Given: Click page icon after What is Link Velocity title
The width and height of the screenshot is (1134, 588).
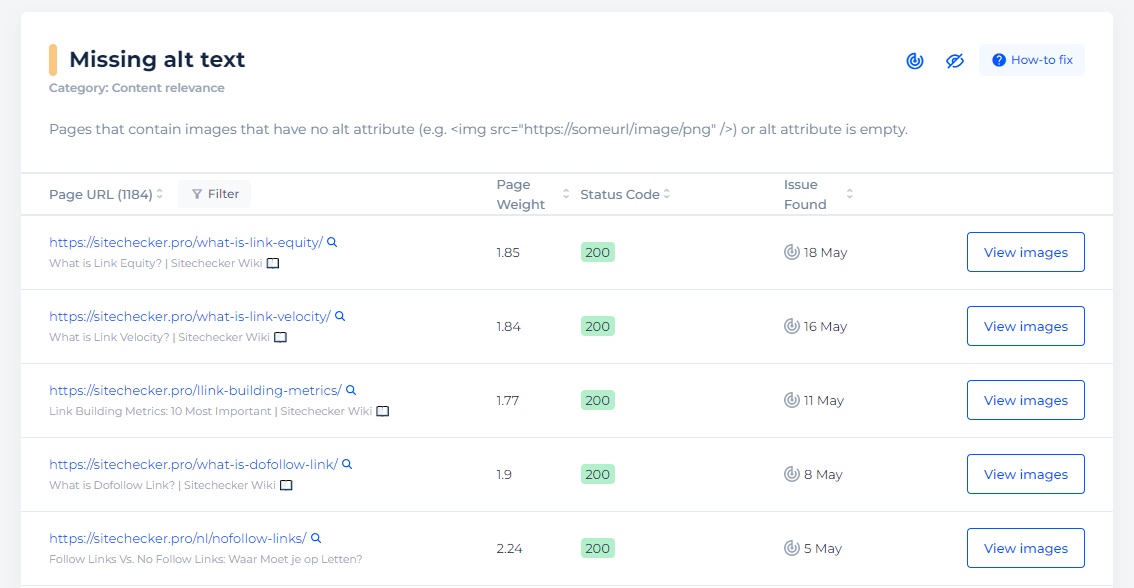Looking at the screenshot, I should 281,337.
